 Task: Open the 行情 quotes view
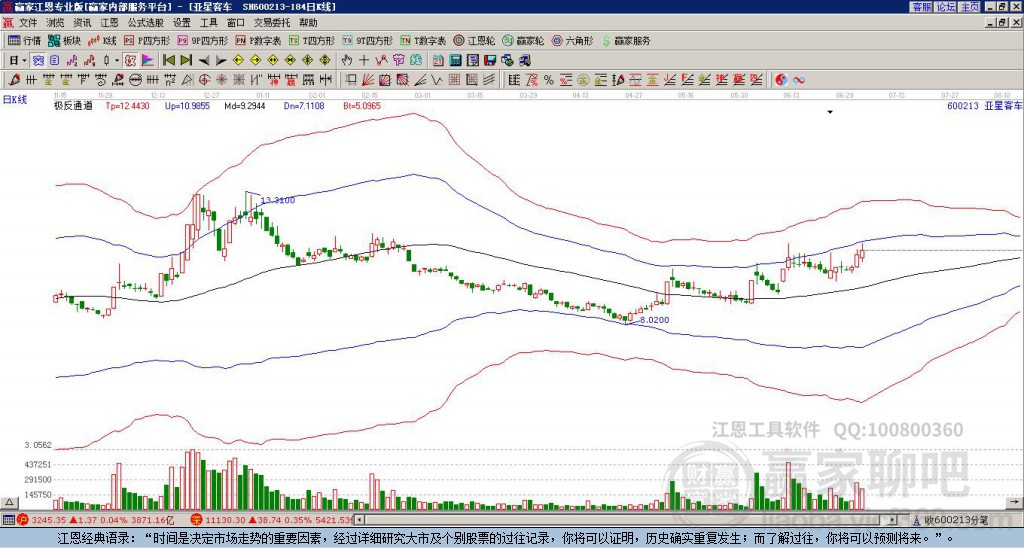coord(25,40)
